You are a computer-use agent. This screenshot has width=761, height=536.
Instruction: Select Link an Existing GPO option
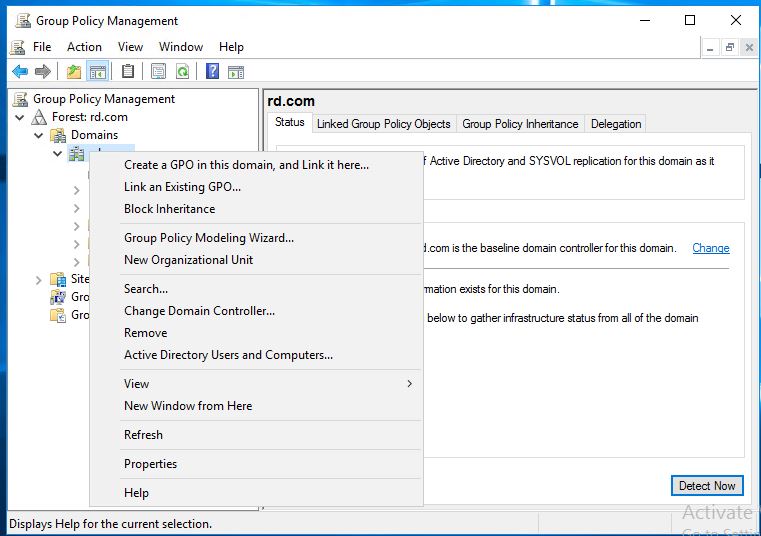(x=182, y=187)
